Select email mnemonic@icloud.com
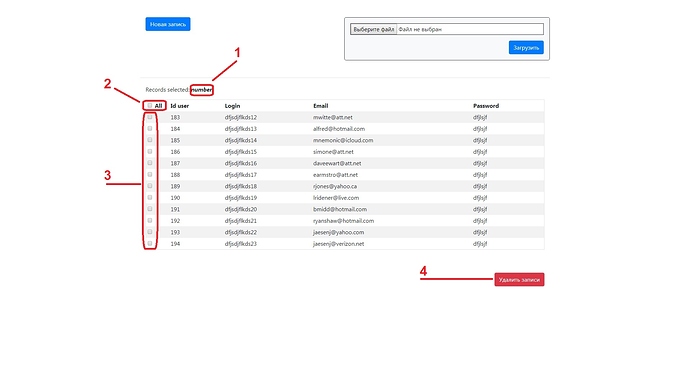Screen dimensions: 690x388 pos(343,140)
